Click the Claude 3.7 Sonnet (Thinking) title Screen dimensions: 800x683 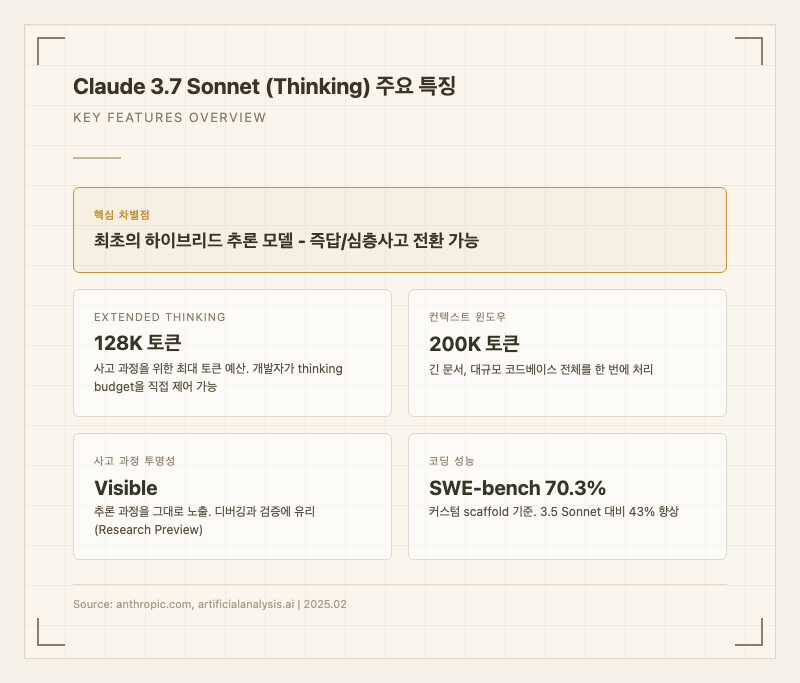pos(264,86)
